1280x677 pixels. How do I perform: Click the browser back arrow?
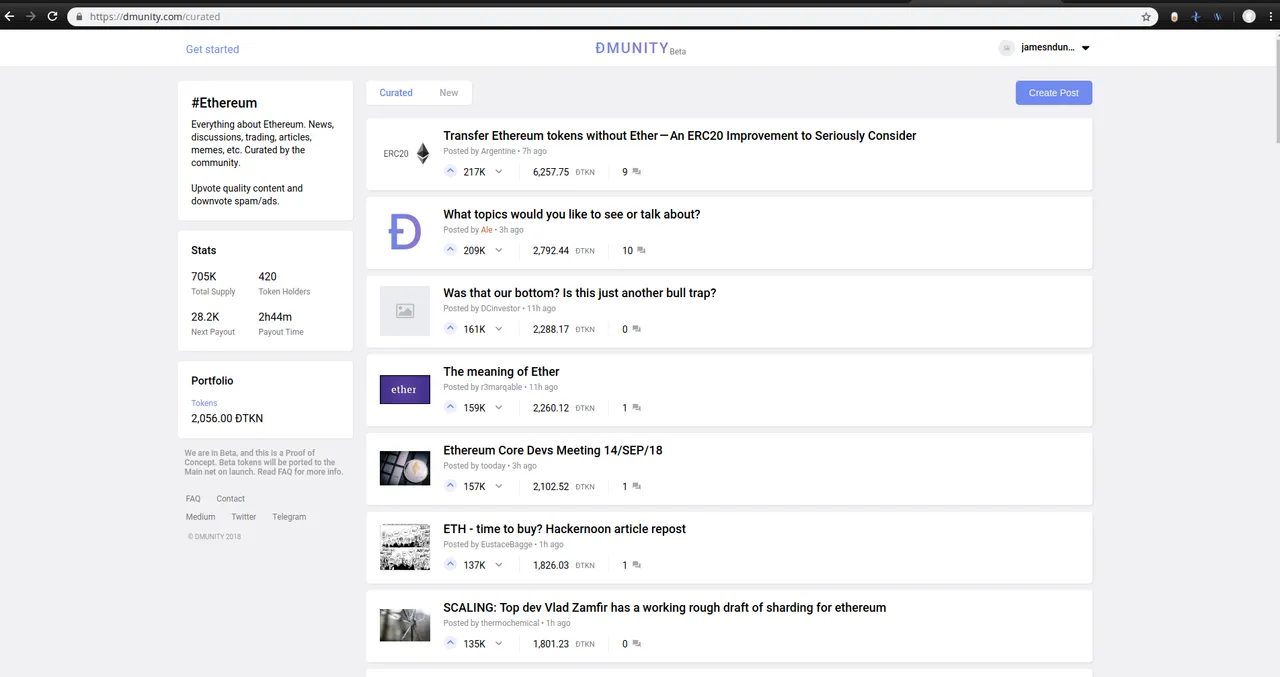(10, 16)
